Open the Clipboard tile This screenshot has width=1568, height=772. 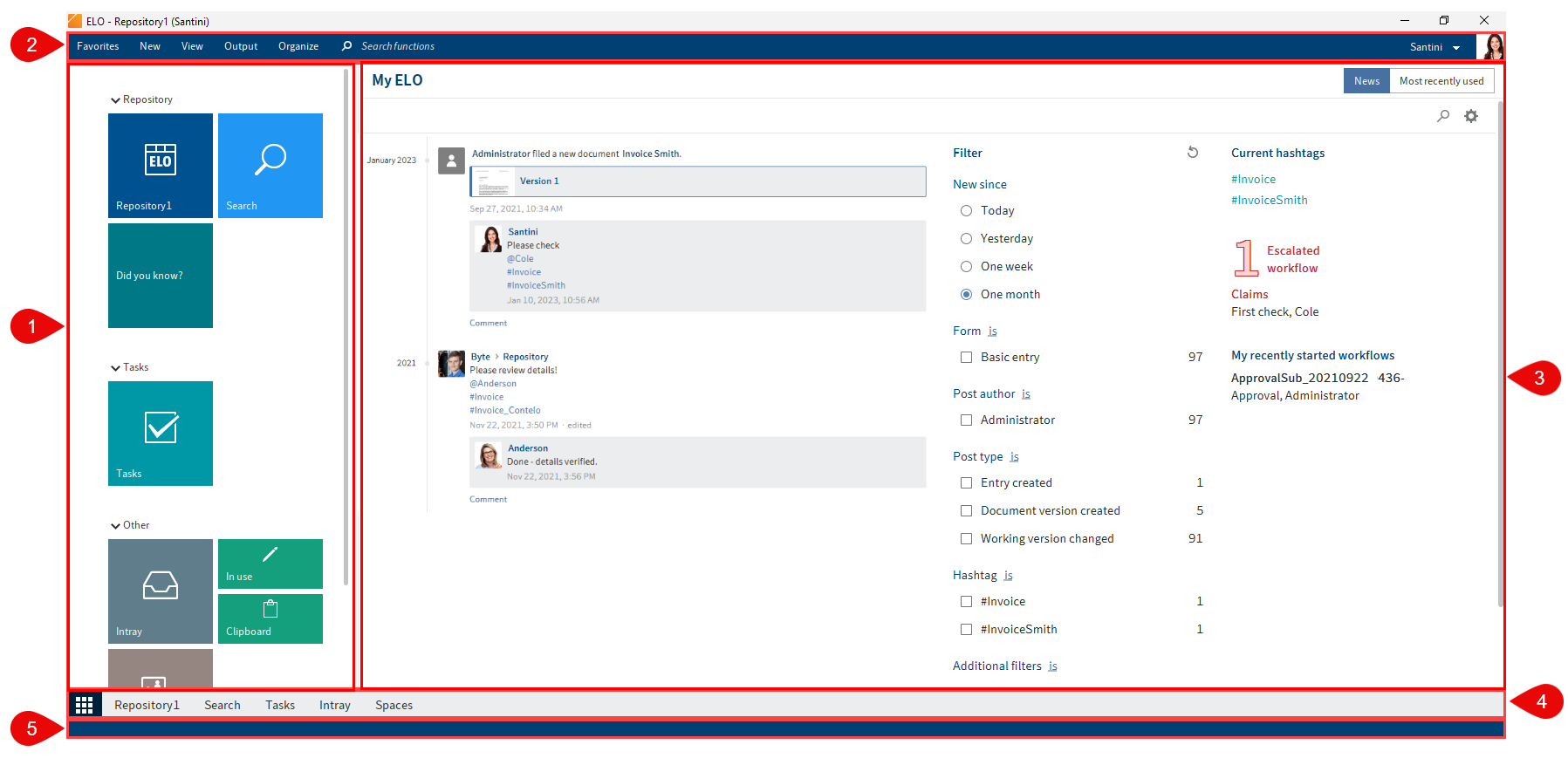[270, 618]
